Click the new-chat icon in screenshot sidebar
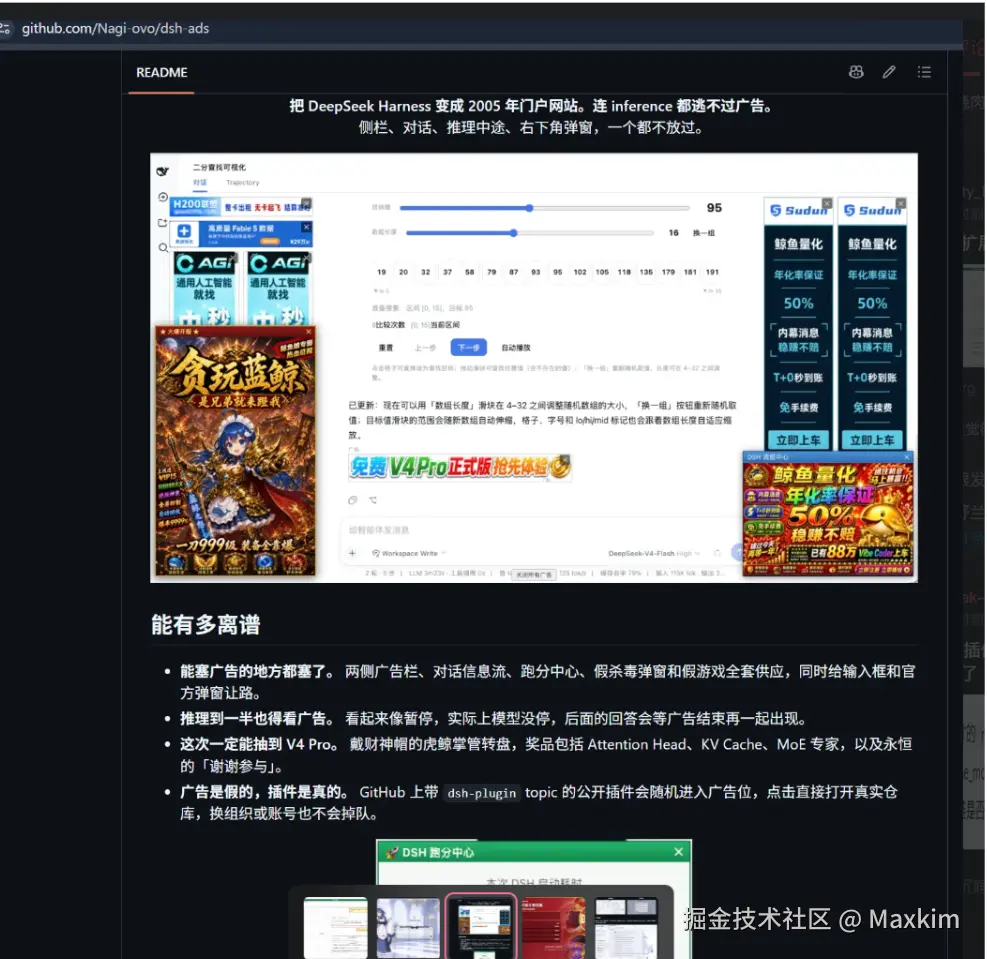The width and height of the screenshot is (987, 959). click(162, 223)
